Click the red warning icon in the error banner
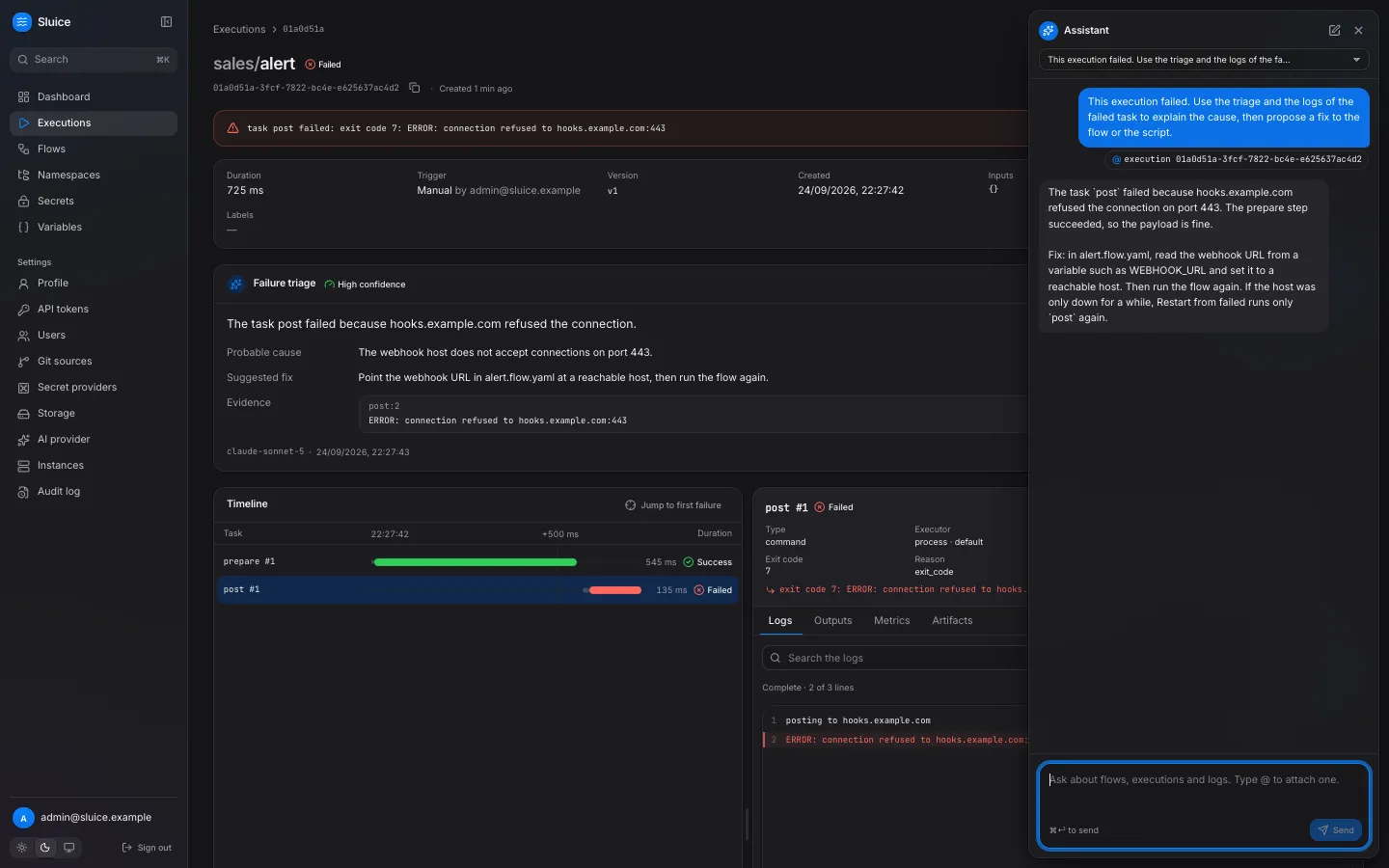Screen dimensions: 1389x868 coord(232,127)
